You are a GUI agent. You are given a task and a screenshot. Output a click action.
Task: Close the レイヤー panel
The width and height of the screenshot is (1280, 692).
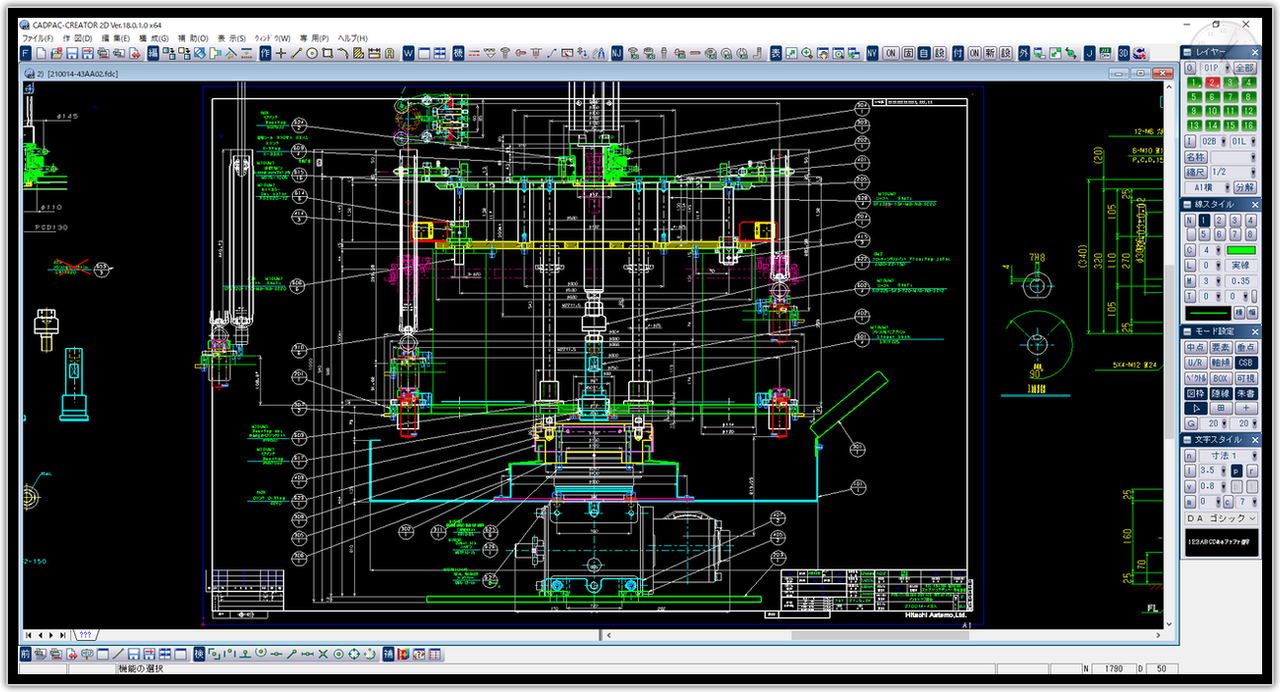pos(1255,52)
